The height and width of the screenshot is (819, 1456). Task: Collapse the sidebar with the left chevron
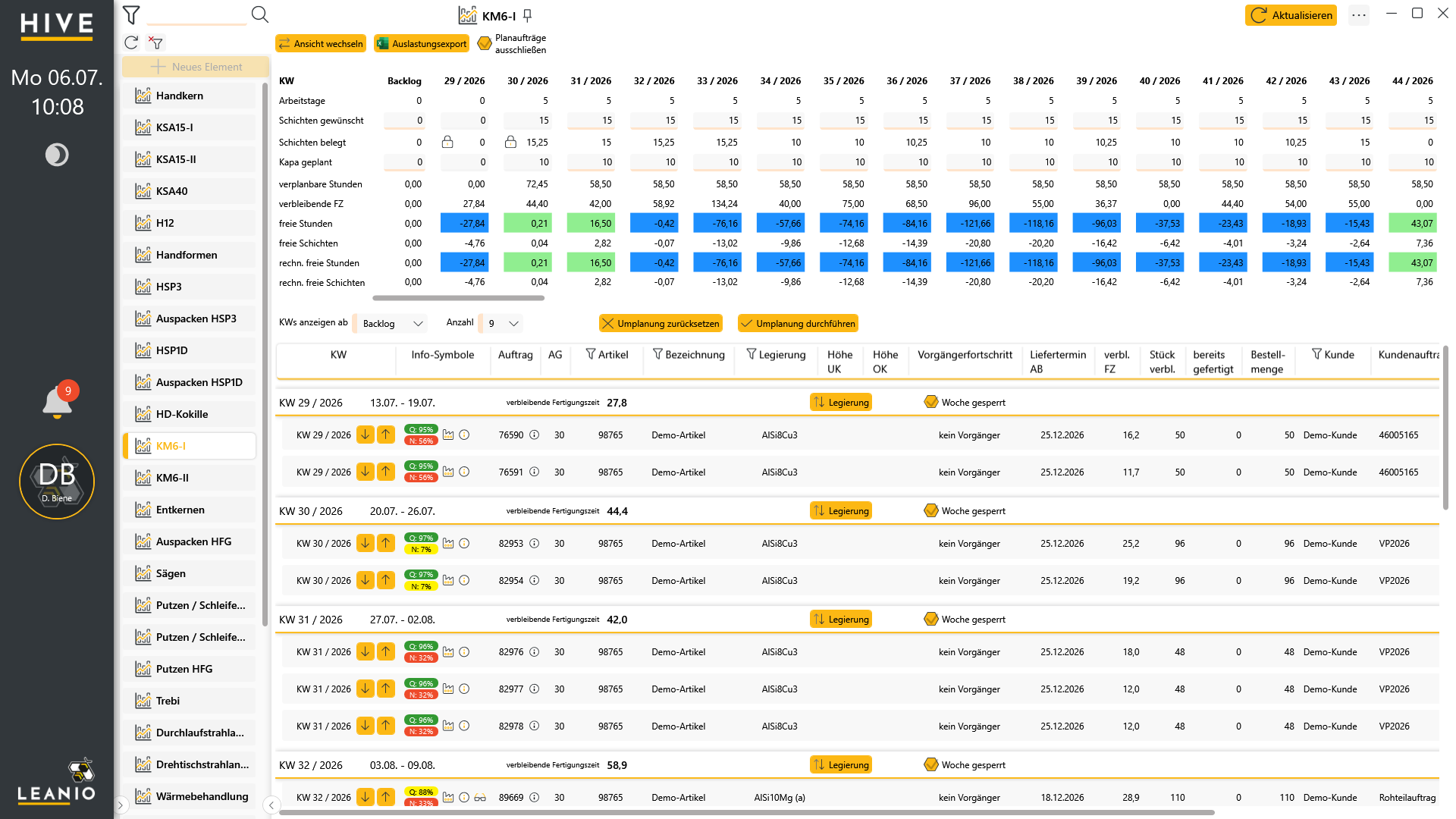click(x=271, y=805)
